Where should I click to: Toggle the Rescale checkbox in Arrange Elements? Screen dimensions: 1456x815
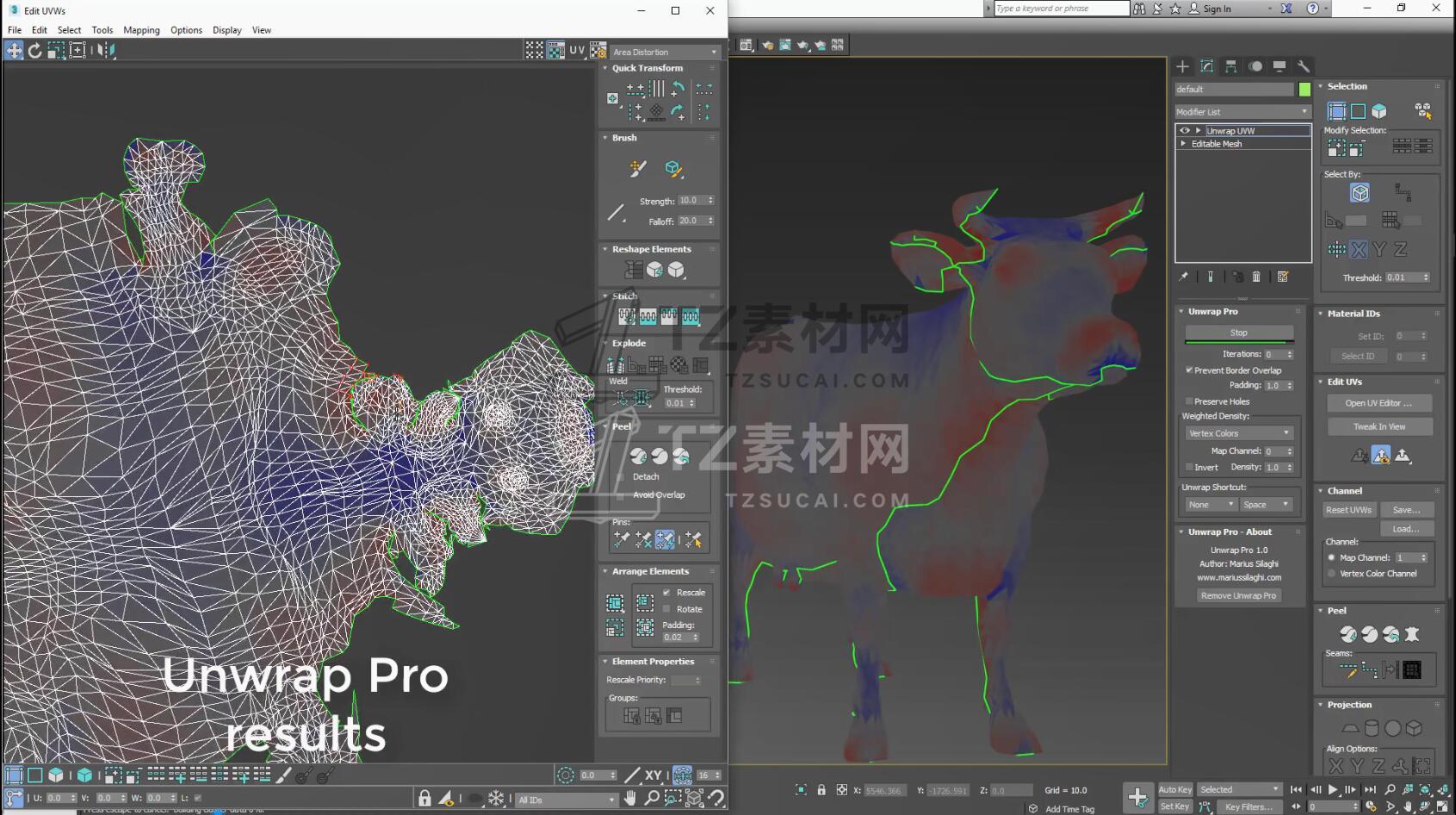[x=666, y=593]
